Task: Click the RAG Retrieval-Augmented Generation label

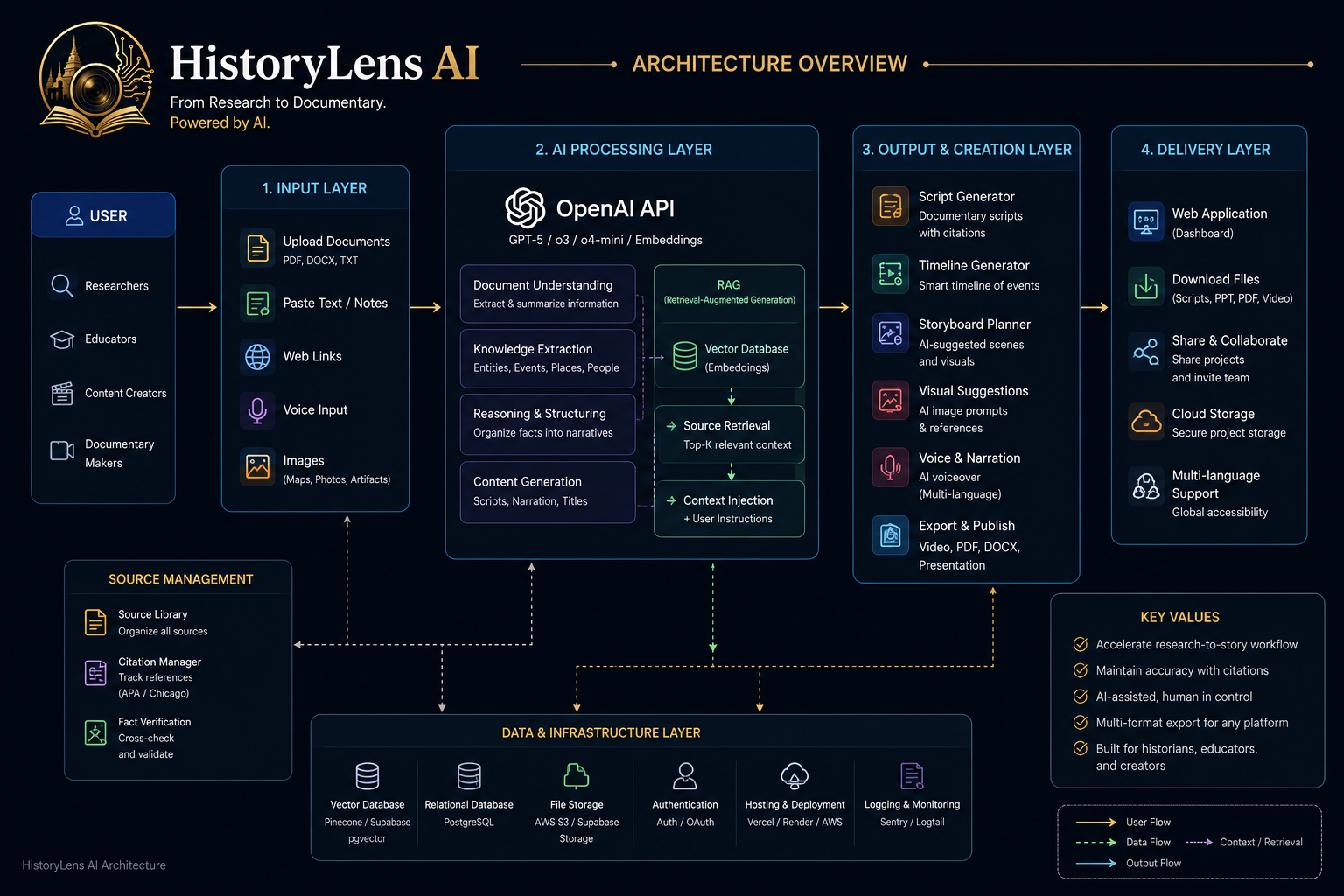Action: pos(729,291)
